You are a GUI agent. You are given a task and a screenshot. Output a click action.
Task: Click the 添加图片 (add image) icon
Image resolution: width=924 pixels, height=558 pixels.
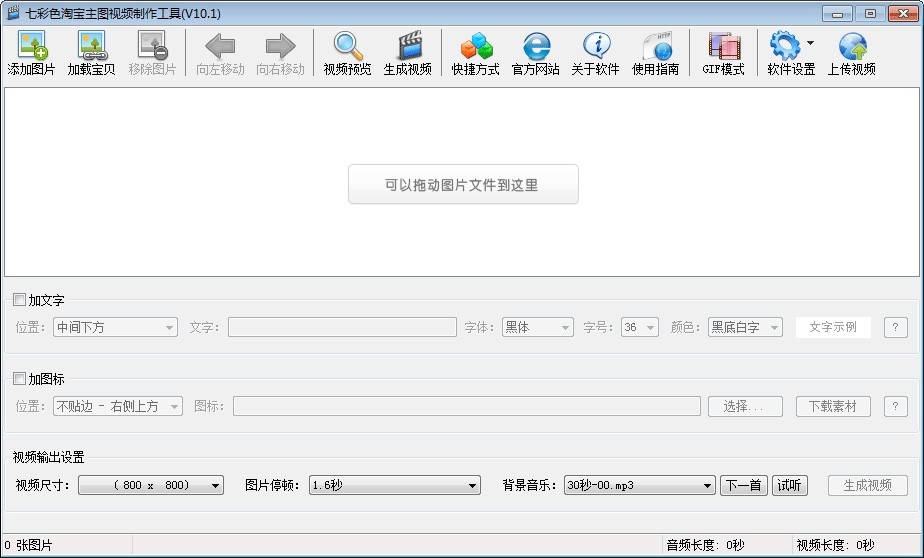[32, 47]
